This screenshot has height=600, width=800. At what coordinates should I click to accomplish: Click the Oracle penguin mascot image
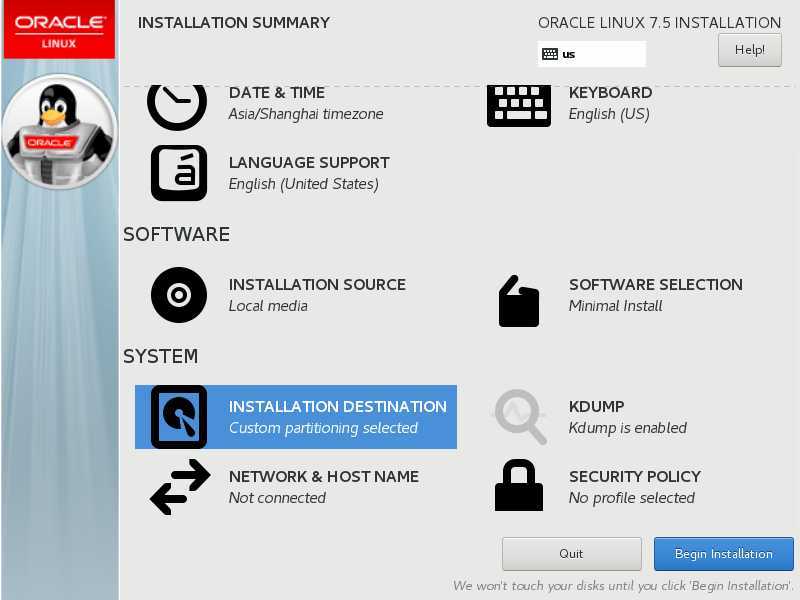coord(60,132)
